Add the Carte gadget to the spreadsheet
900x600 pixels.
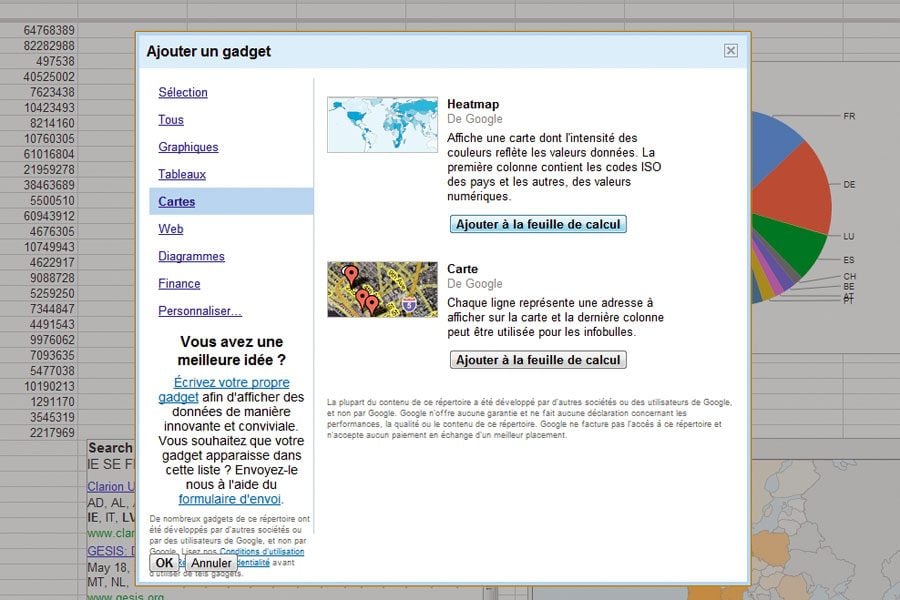point(538,360)
